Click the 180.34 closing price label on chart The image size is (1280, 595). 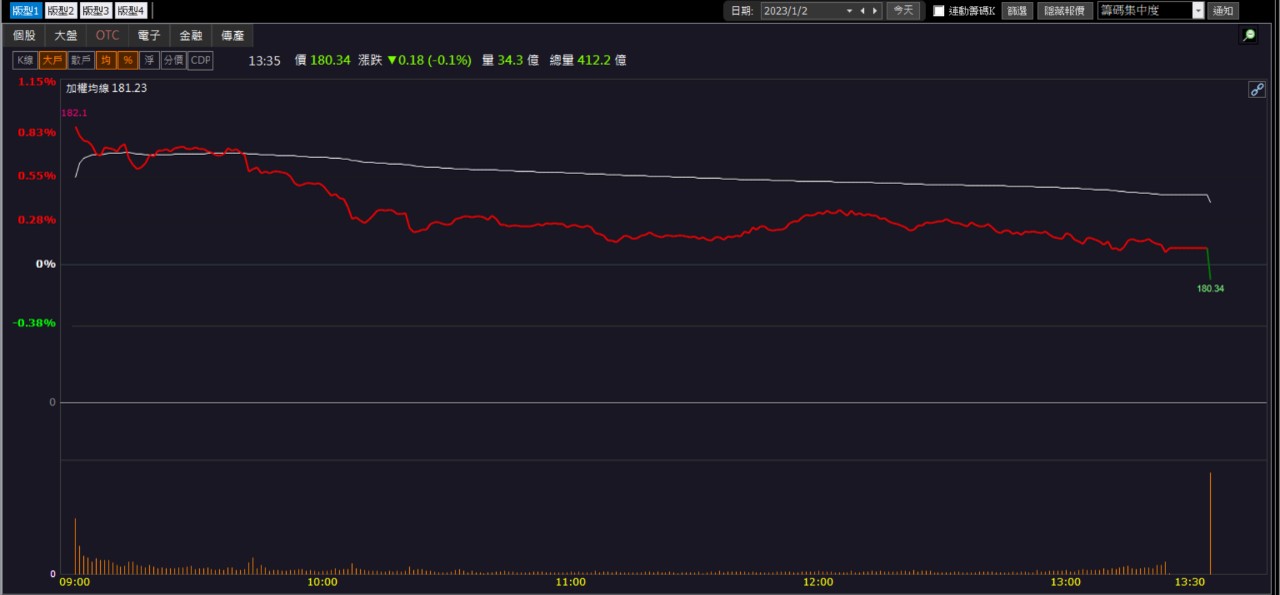point(1210,289)
